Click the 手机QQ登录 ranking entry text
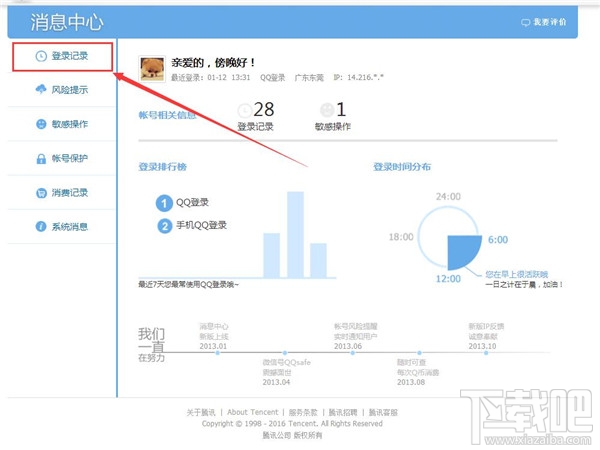The image size is (600, 450). tap(201, 225)
